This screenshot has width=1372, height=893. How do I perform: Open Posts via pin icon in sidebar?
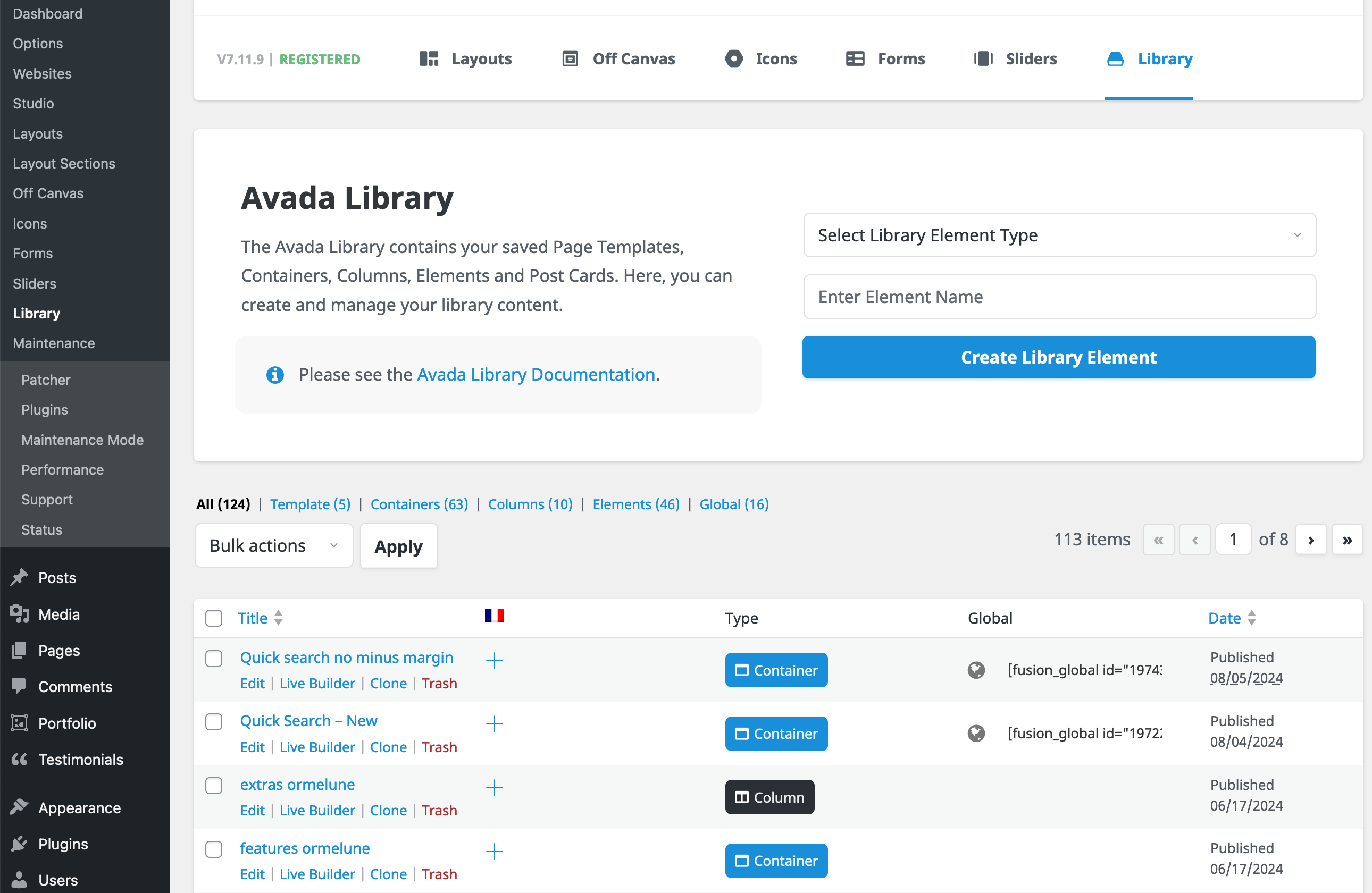(x=19, y=577)
